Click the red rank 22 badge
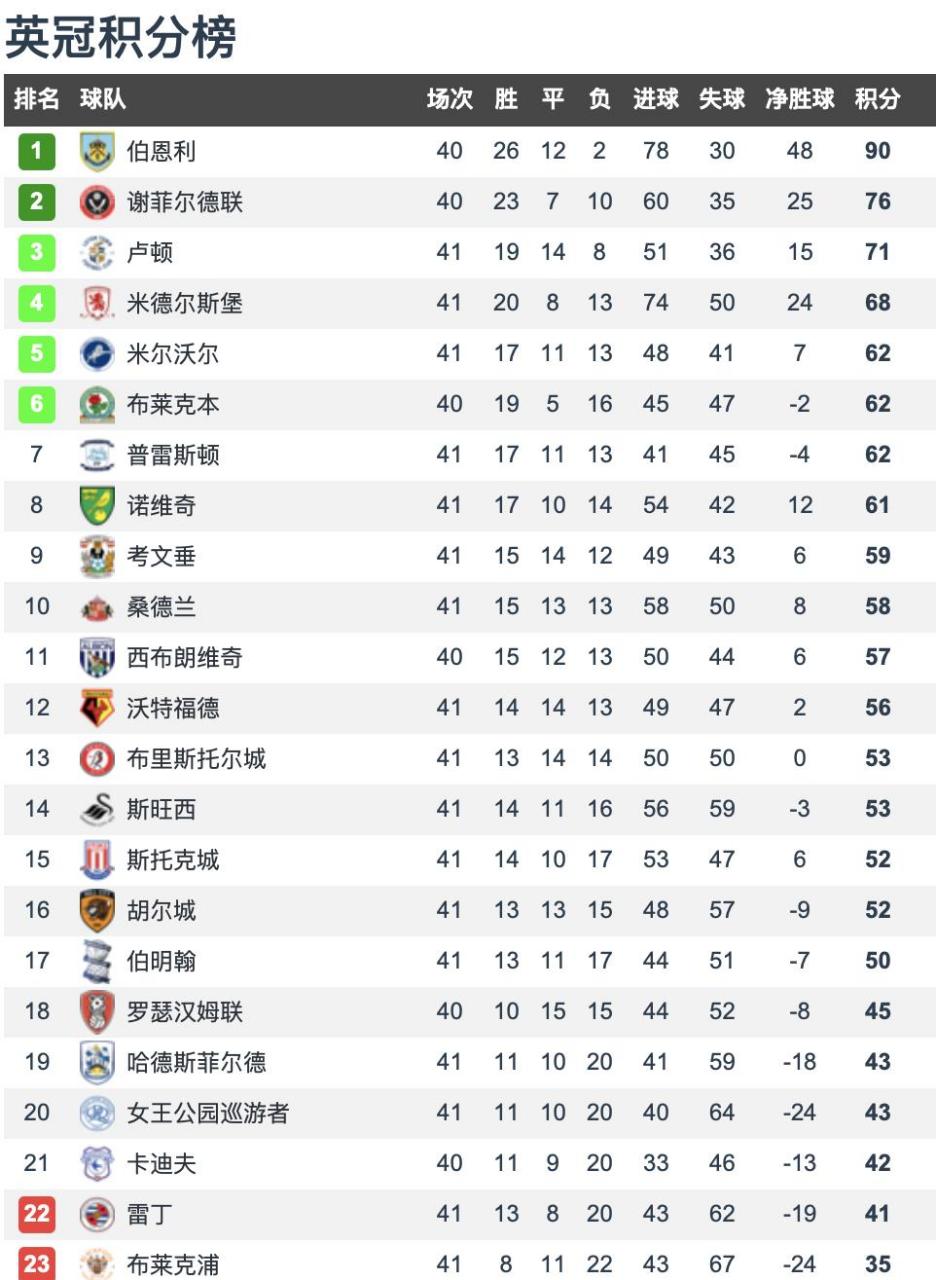 tap(36, 1214)
